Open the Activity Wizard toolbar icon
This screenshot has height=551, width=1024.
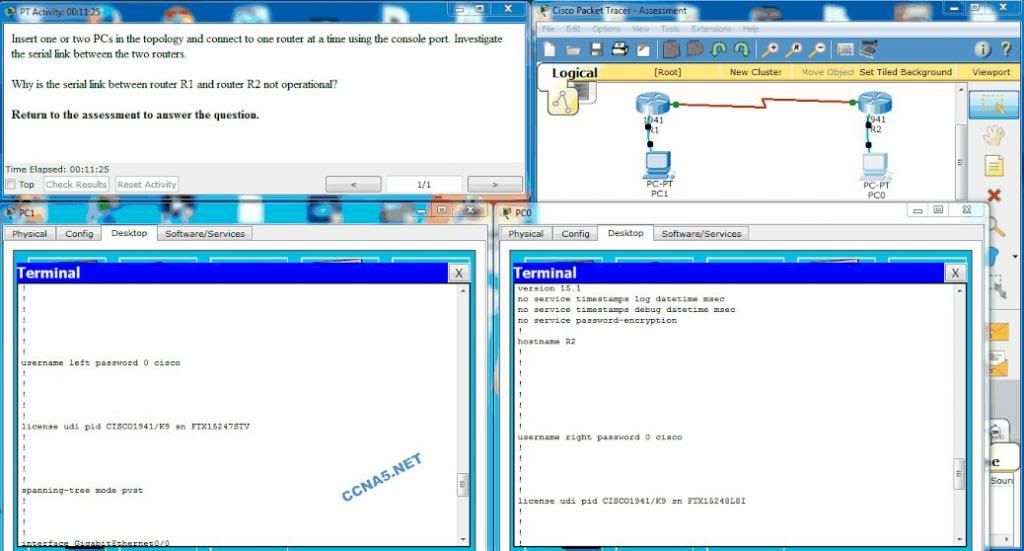(643, 50)
